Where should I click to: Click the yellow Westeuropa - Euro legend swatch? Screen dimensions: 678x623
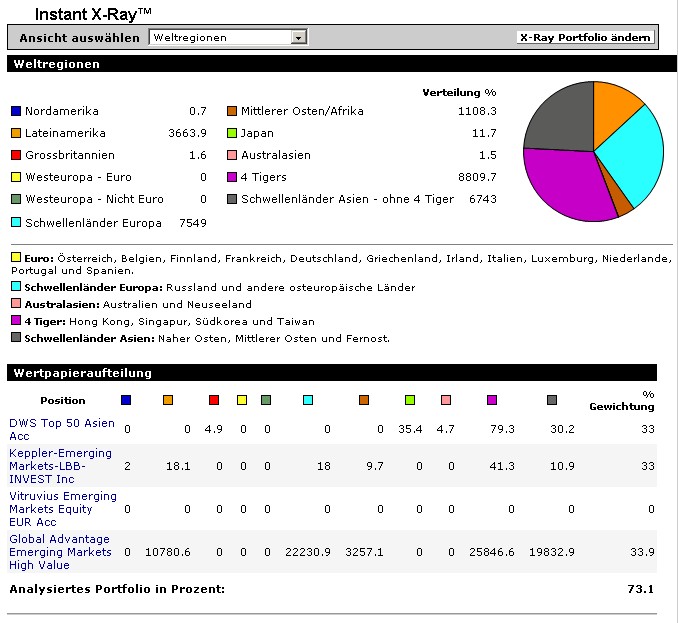tap(16, 177)
